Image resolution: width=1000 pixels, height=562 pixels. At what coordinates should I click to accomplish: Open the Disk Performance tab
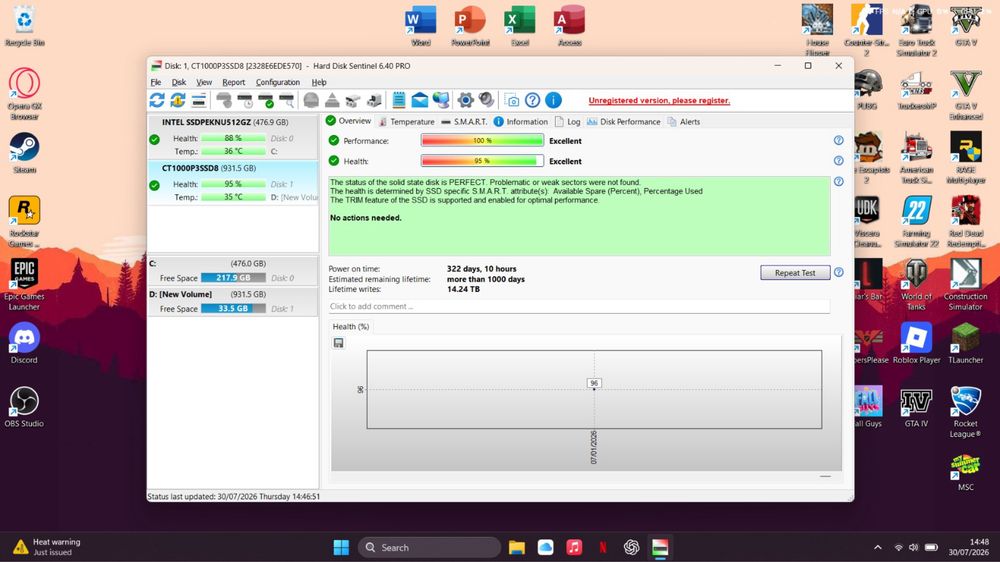point(624,122)
